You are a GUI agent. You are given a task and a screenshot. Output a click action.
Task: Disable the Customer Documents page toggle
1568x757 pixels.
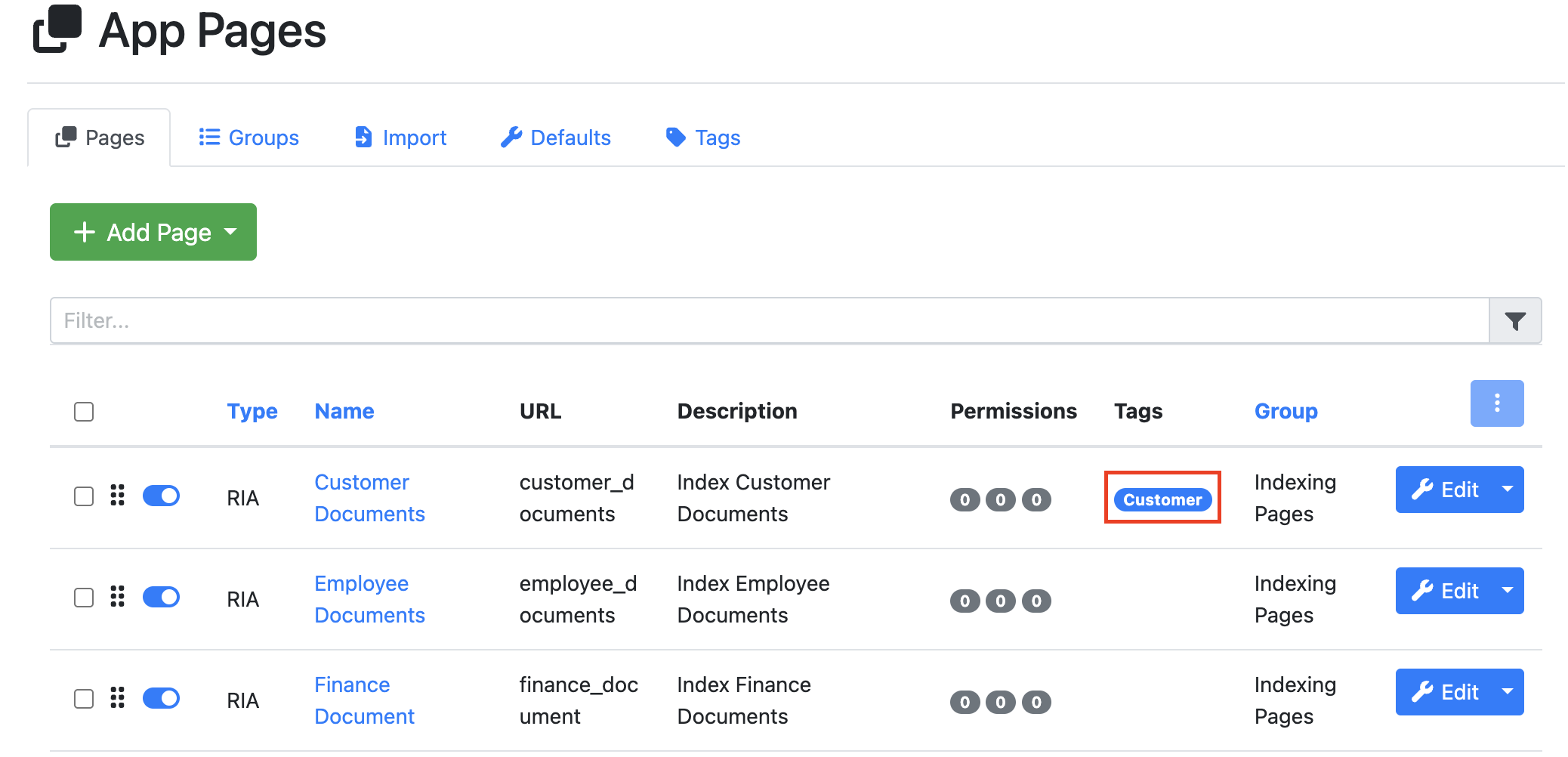[161, 496]
